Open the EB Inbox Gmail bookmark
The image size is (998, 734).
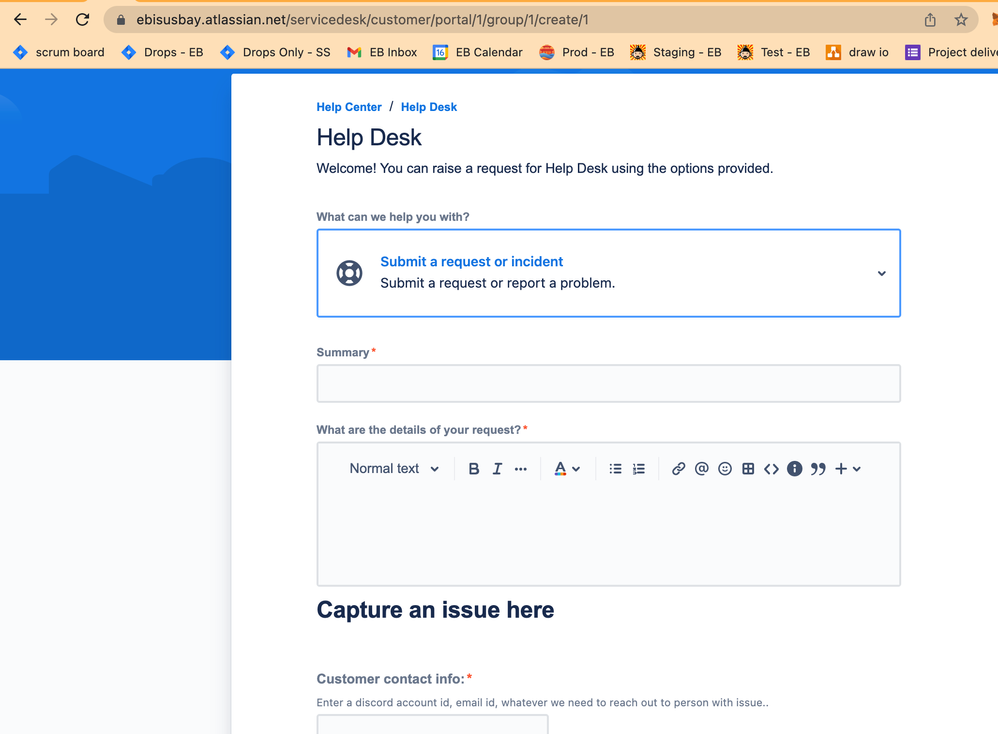[382, 52]
